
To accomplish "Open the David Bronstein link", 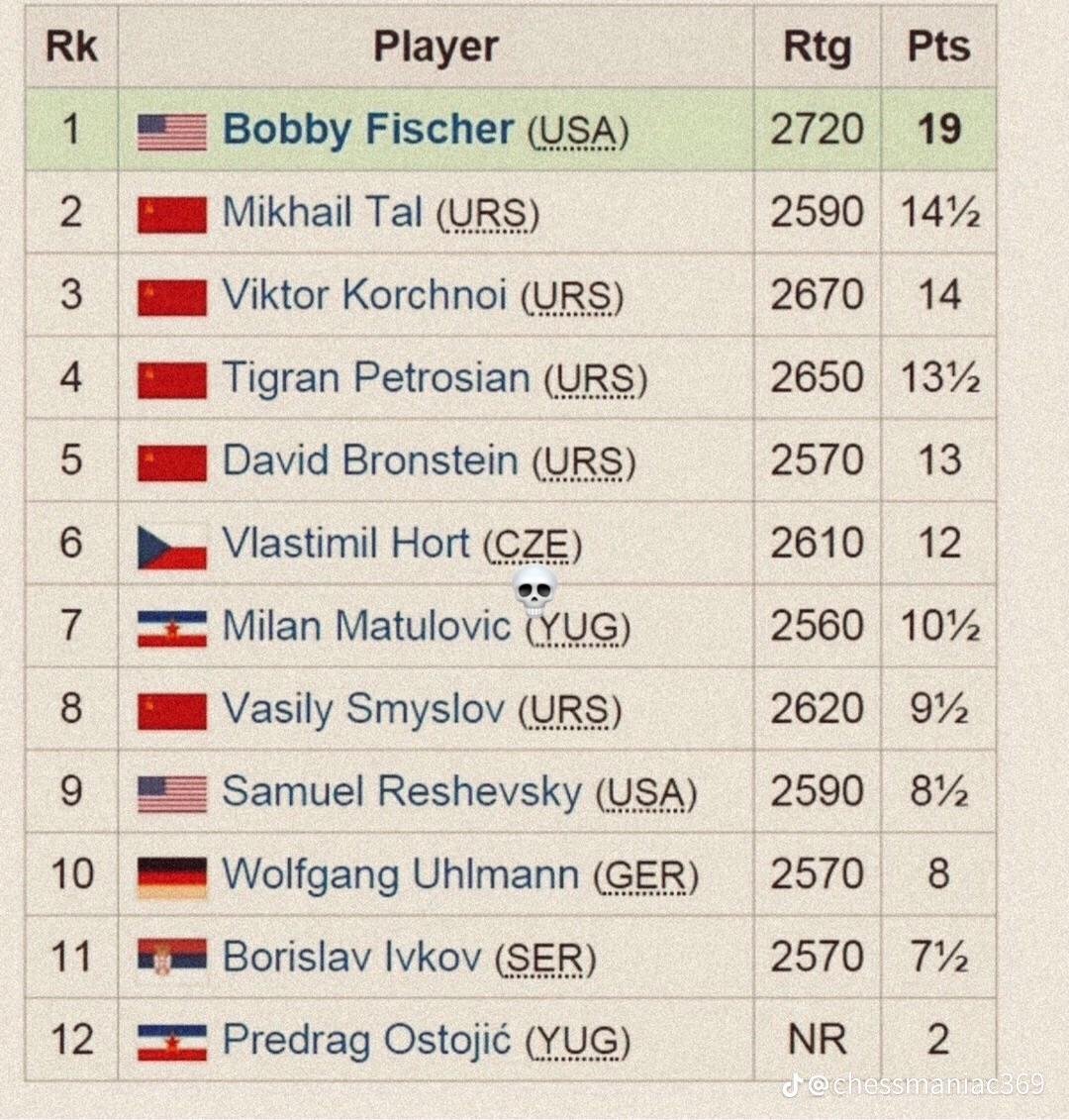I will (x=370, y=460).
